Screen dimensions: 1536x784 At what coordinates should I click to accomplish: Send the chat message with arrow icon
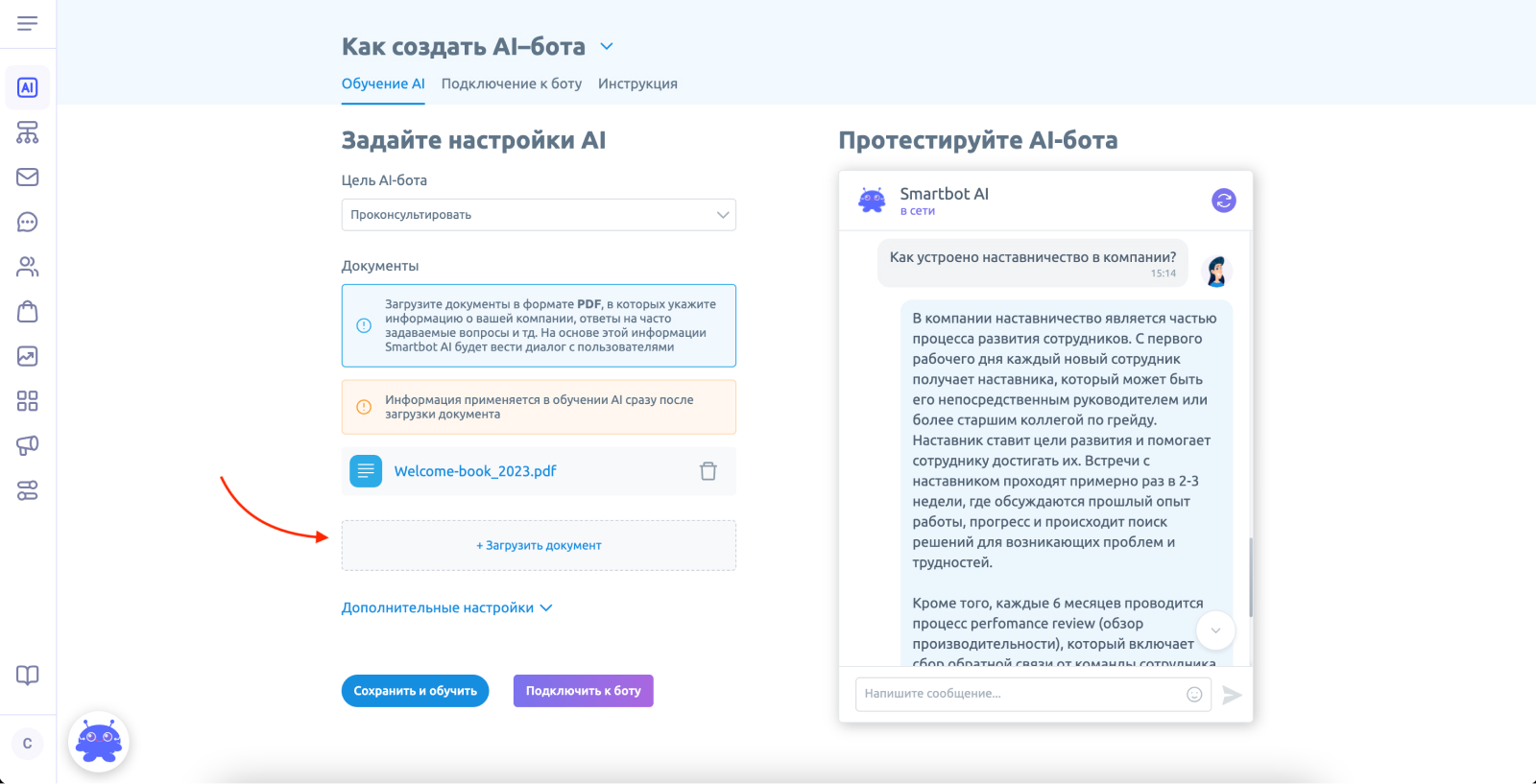[x=1233, y=695]
